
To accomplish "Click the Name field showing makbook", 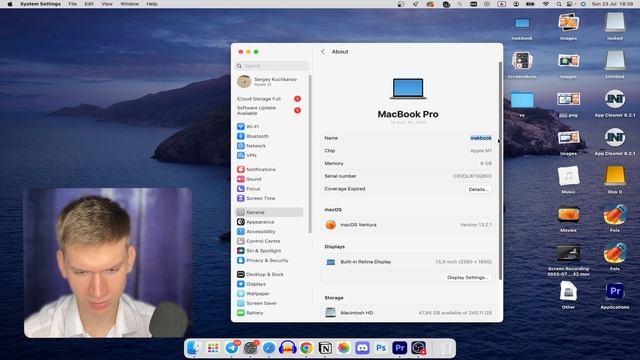I will pos(480,138).
